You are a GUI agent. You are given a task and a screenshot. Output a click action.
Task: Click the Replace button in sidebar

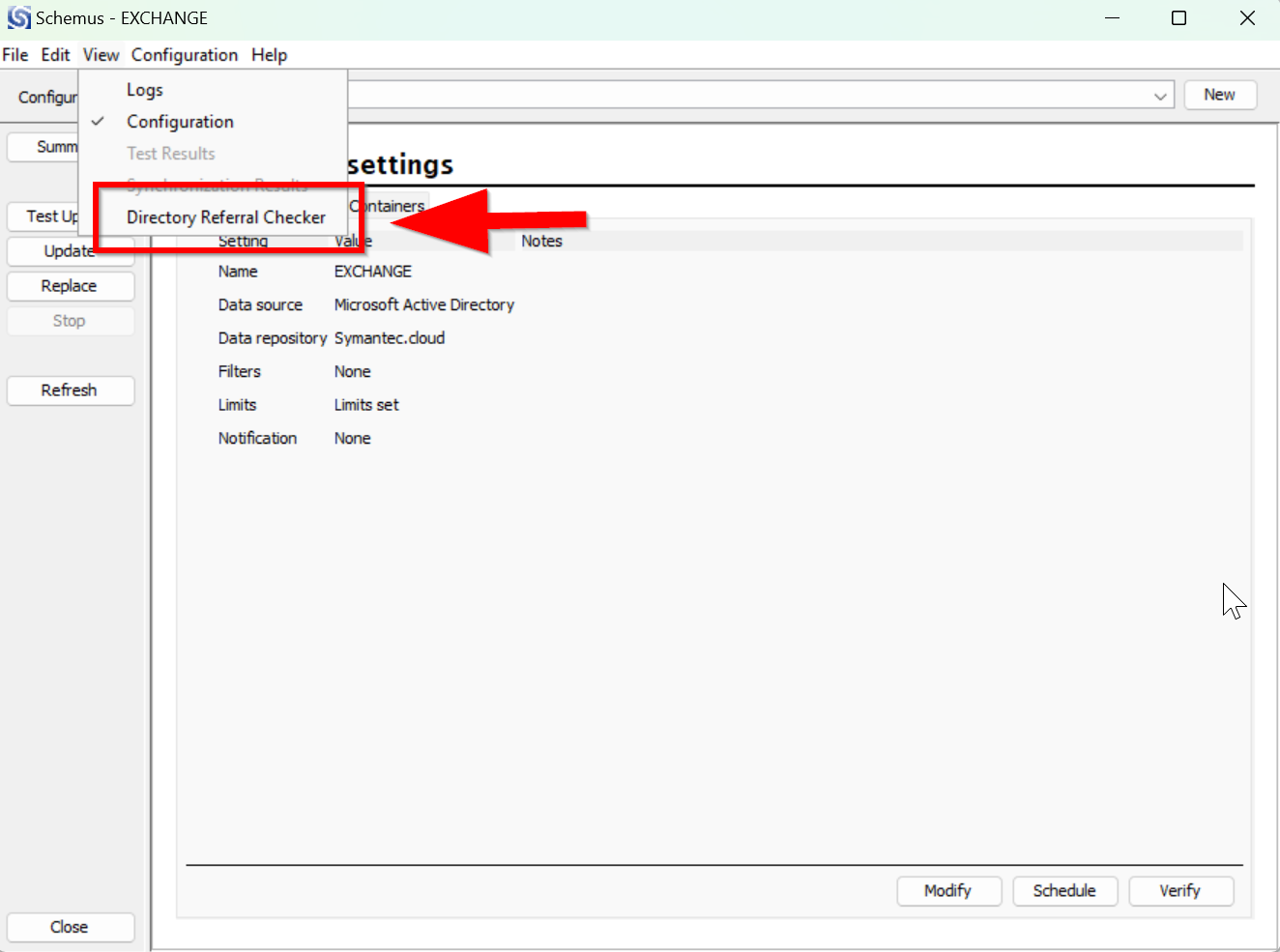coord(70,286)
